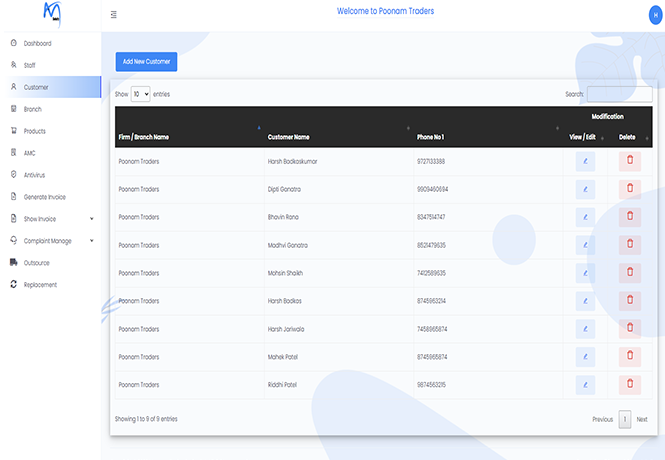
Task: Go to Staff menu item
Action: click(29, 65)
